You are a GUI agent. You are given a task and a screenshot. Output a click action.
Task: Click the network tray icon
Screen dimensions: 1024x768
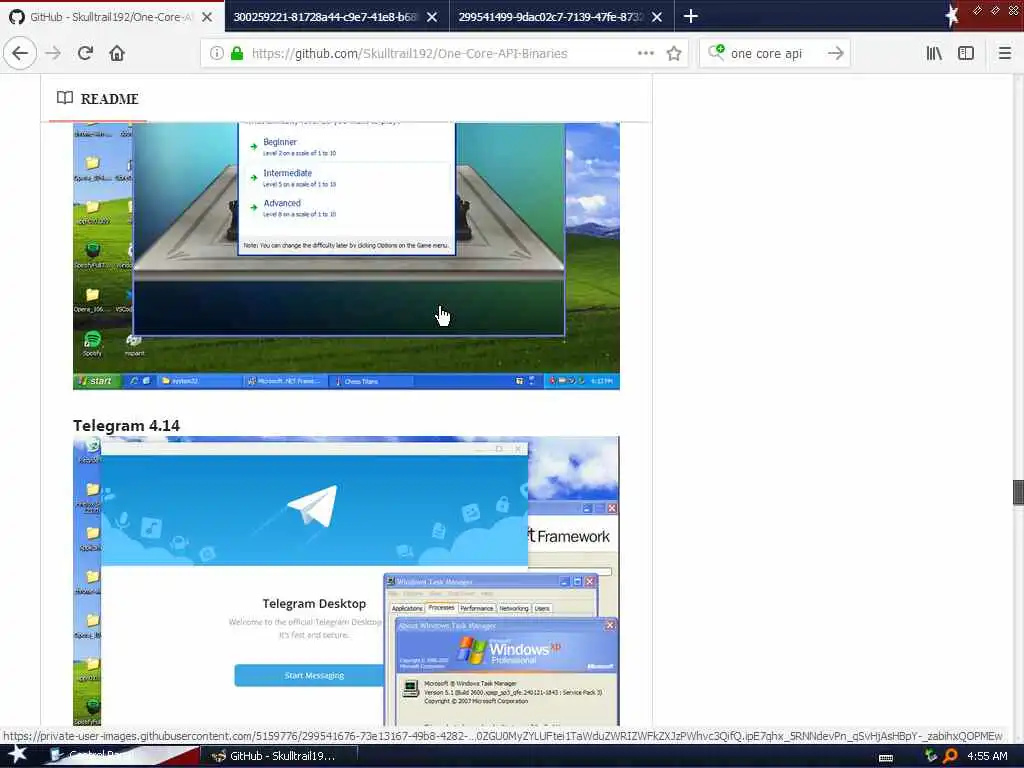coord(931,756)
